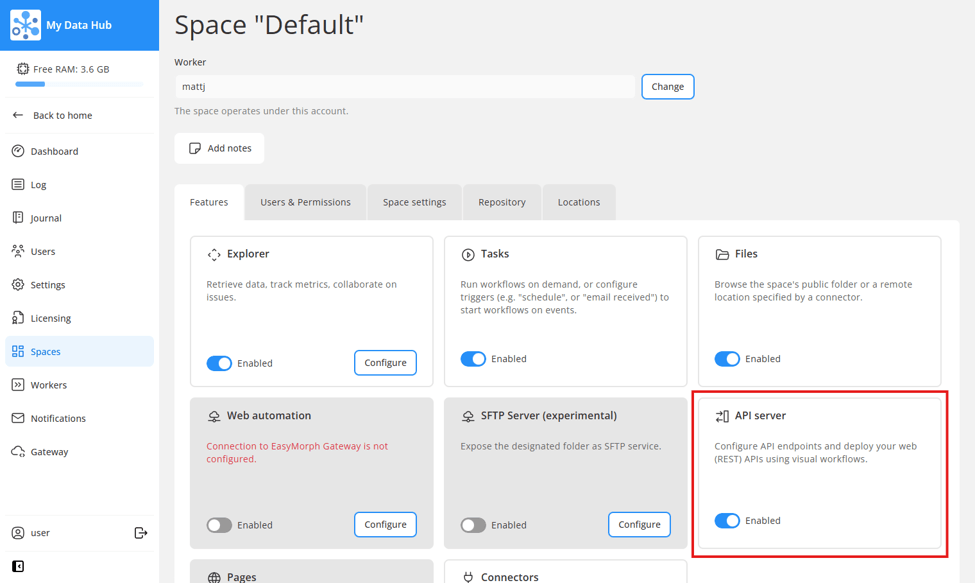Click the Web automation card icon

[214, 416]
